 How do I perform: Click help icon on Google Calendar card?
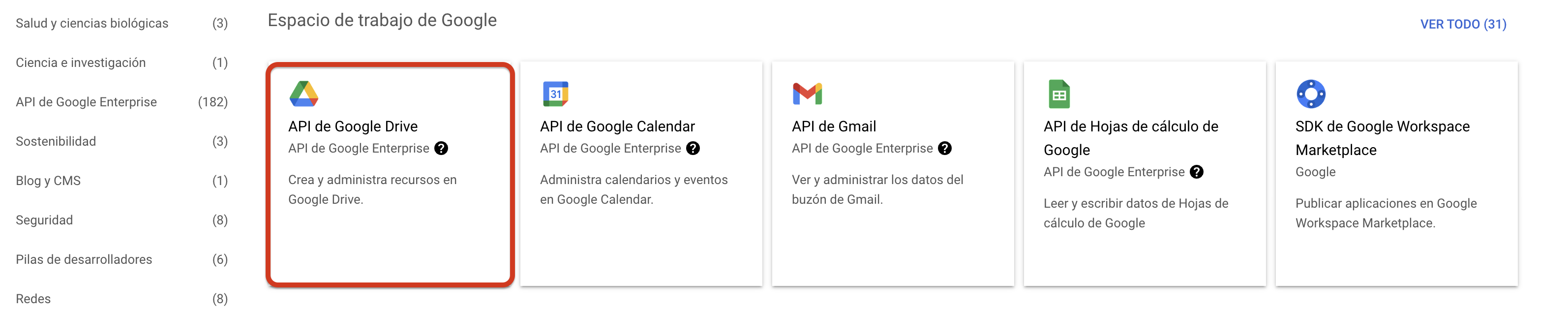(693, 149)
